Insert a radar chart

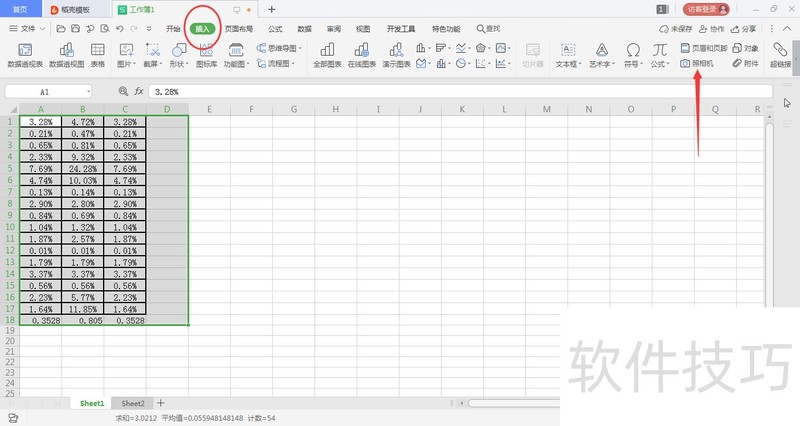click(x=481, y=48)
